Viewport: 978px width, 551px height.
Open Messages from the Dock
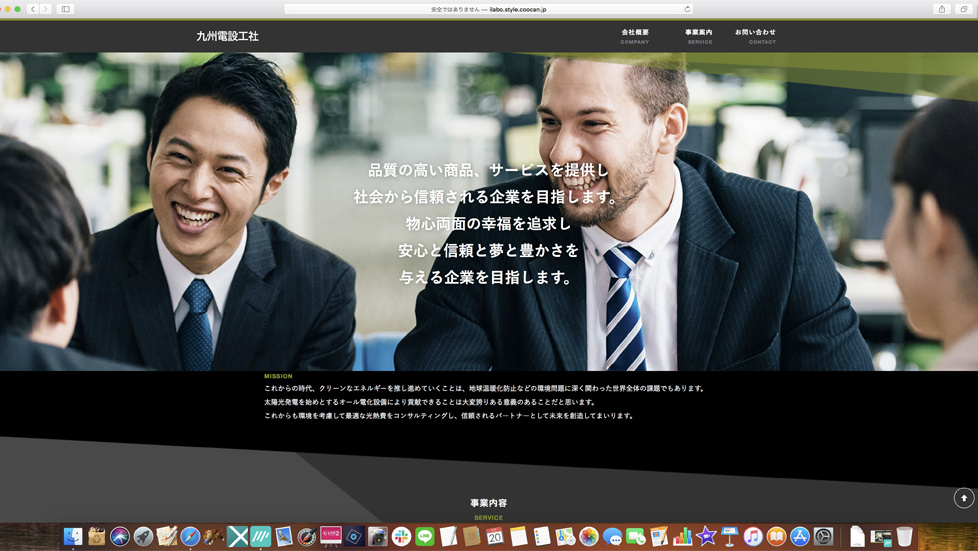coord(612,536)
